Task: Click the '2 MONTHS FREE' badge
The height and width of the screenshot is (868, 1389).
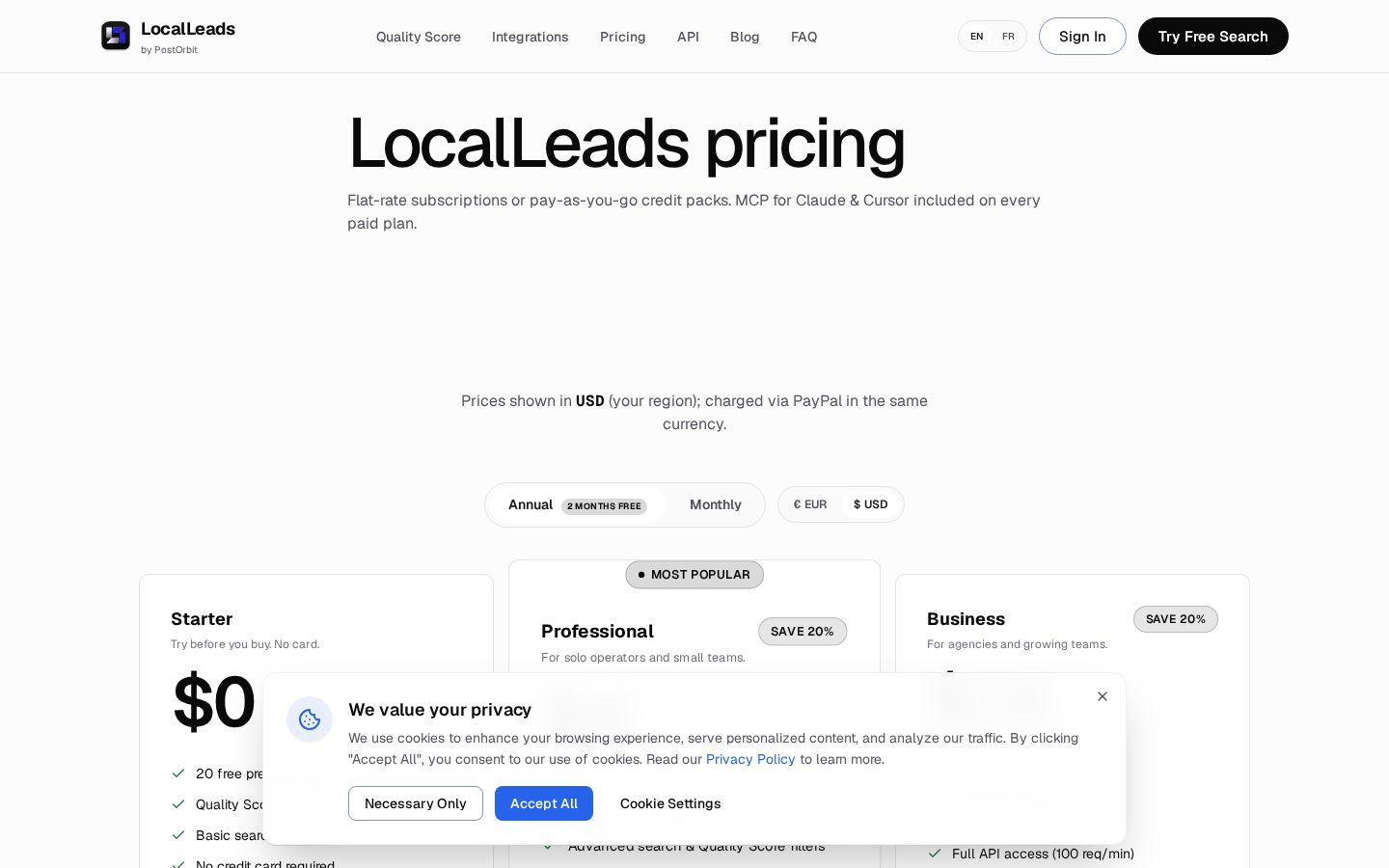Action: pos(604,506)
